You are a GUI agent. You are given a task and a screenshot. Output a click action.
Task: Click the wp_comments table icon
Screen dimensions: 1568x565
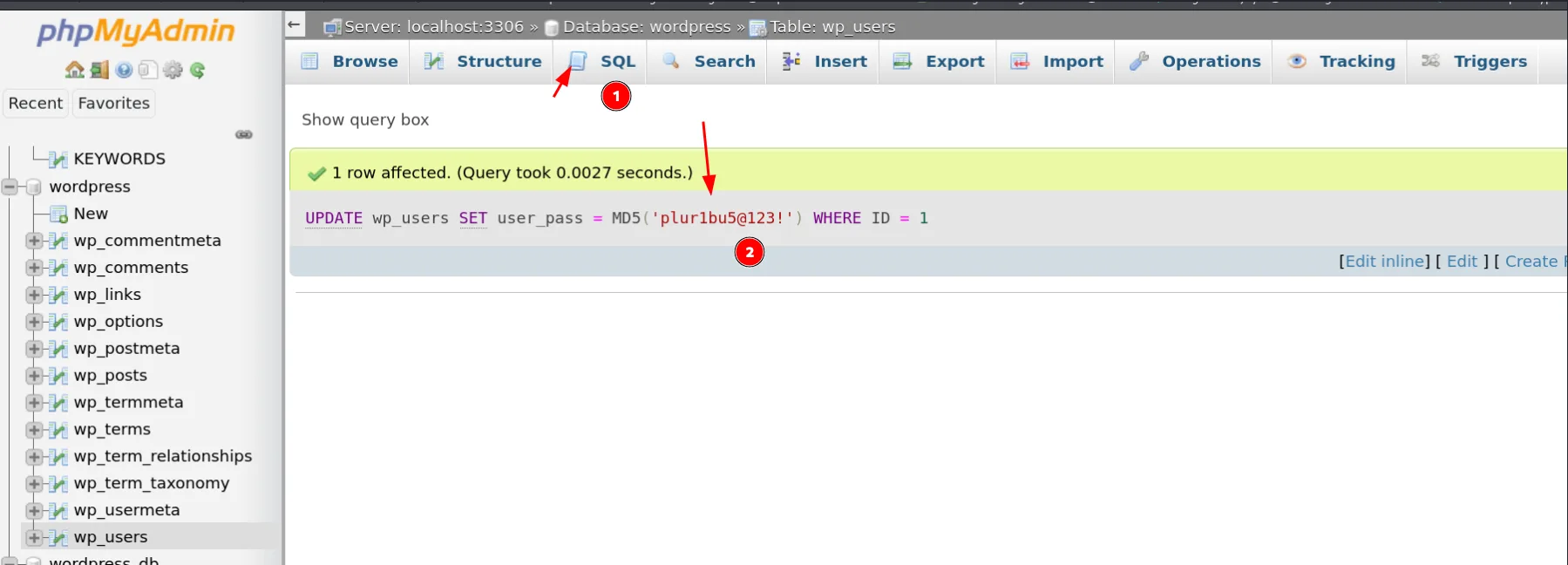(58, 268)
